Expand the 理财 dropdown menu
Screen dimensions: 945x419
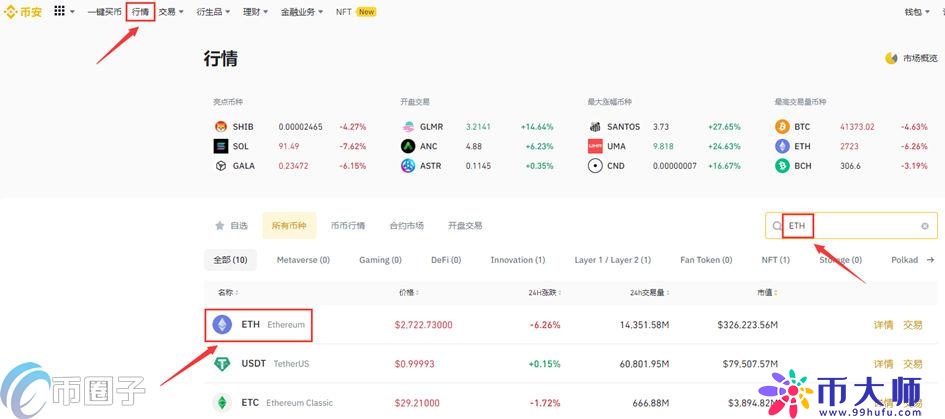point(256,11)
